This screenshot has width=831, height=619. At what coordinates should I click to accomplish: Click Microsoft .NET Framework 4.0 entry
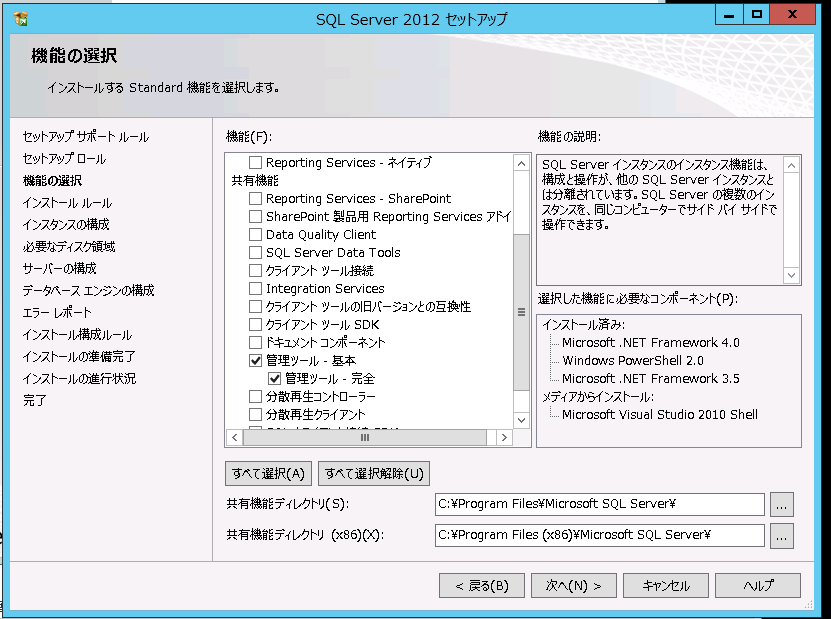651,343
